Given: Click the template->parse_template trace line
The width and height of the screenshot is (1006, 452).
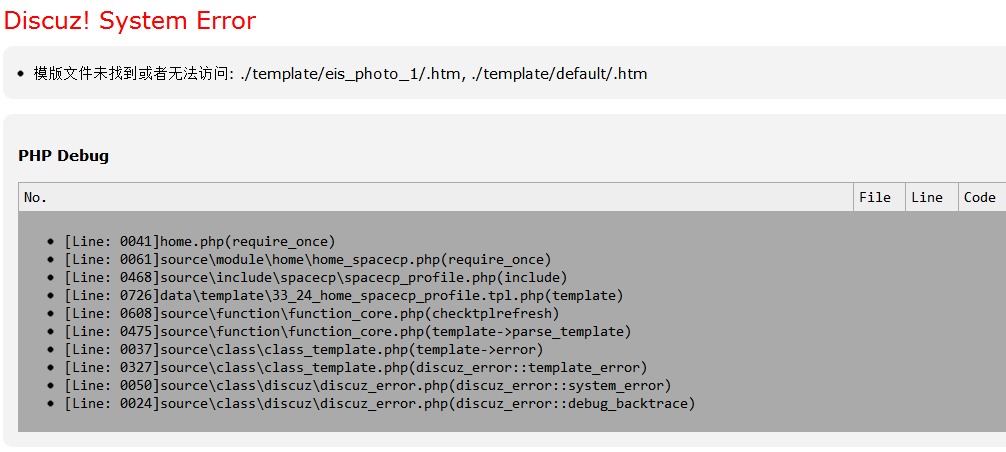Looking at the screenshot, I should (348, 331).
